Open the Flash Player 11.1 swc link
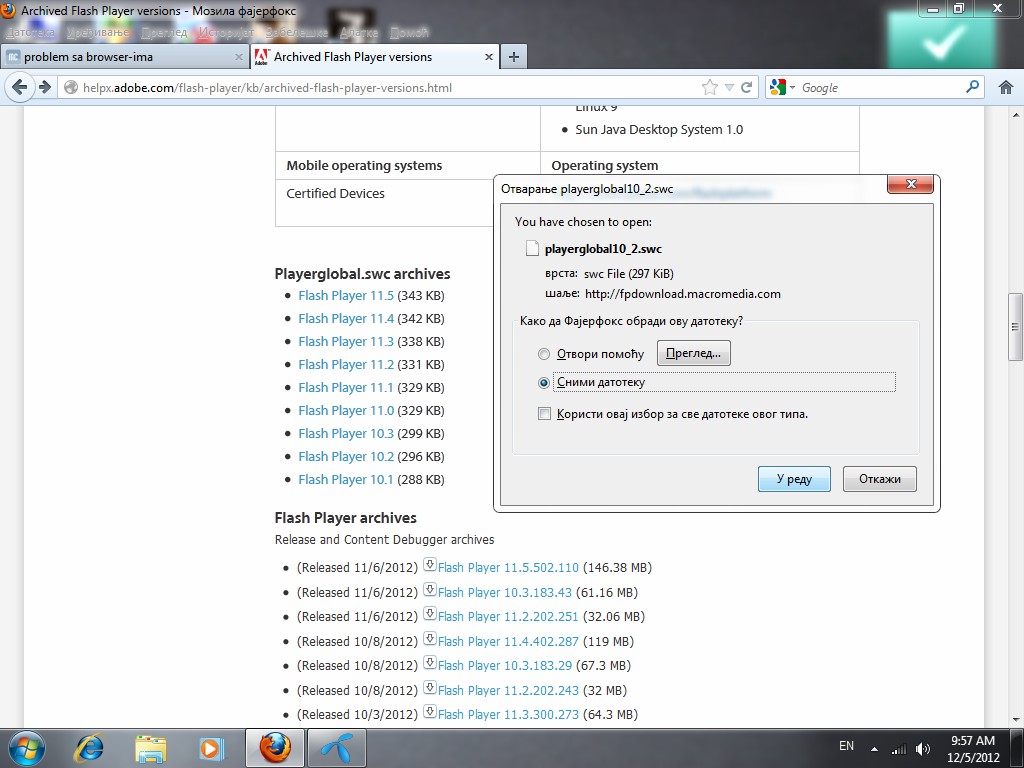This screenshot has width=1024, height=768. pos(346,387)
